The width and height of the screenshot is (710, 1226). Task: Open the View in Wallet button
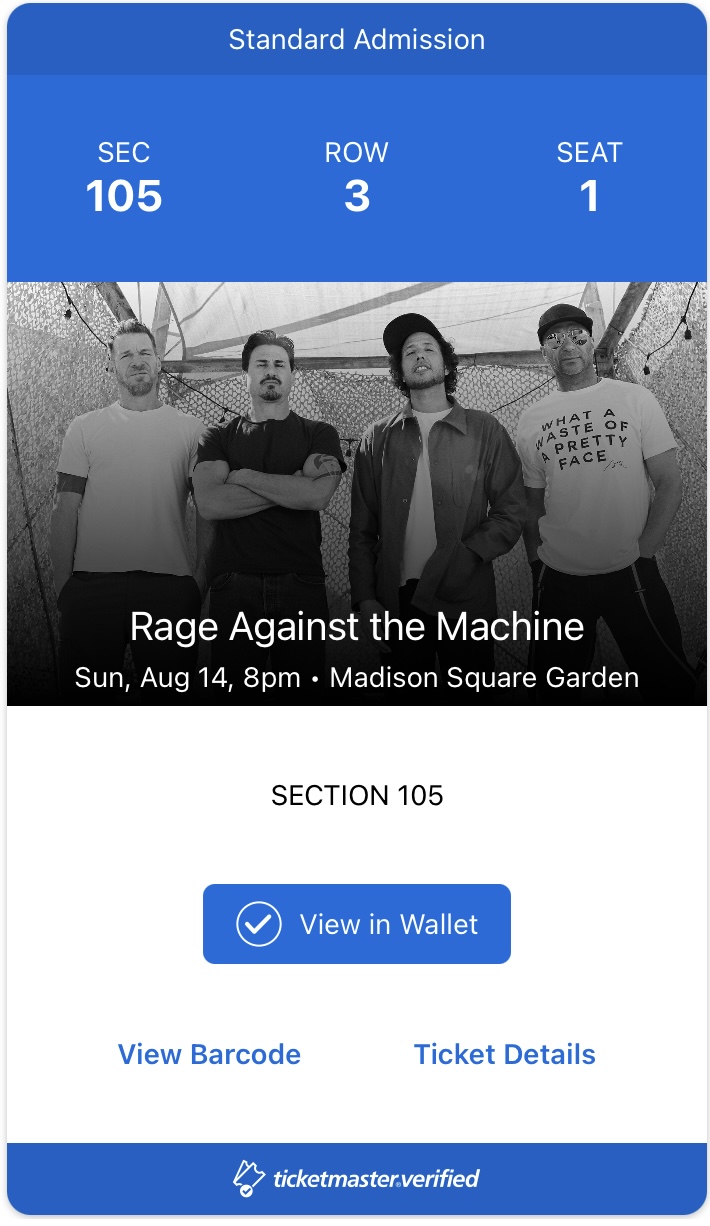point(357,924)
